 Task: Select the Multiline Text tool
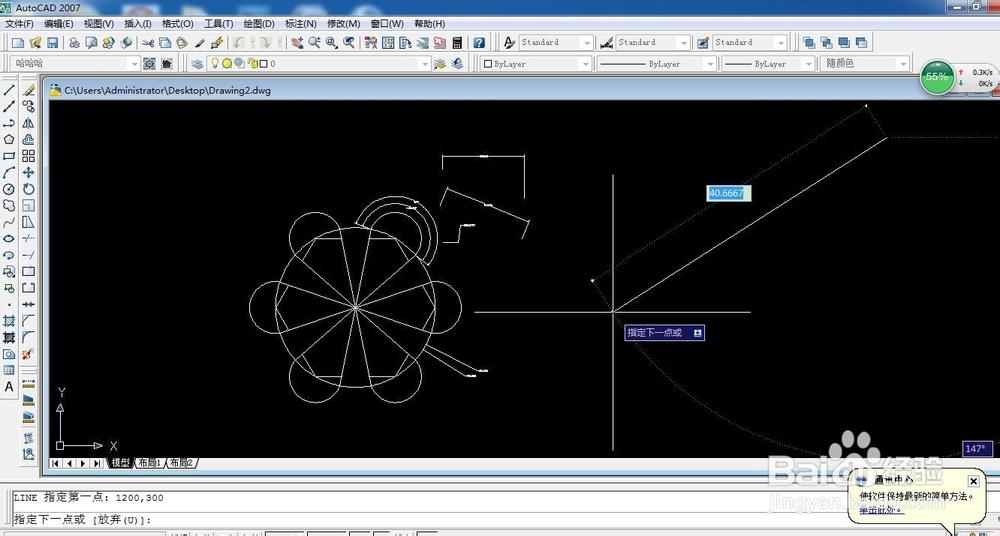coord(9,387)
